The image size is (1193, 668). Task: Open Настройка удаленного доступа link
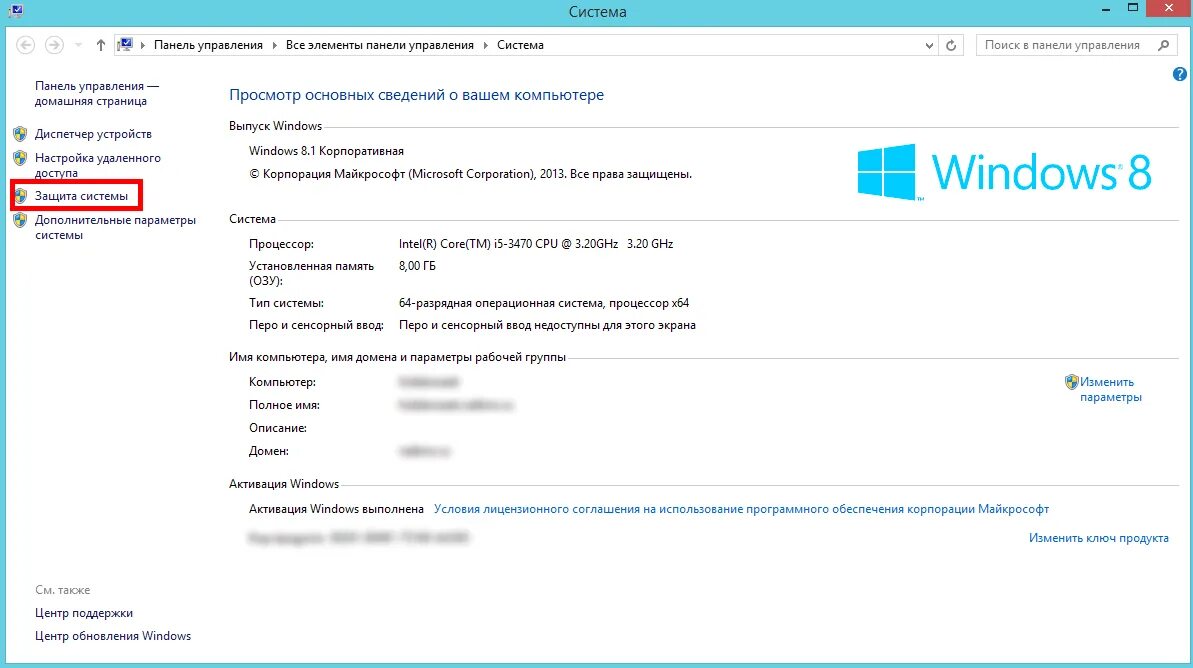(x=97, y=165)
